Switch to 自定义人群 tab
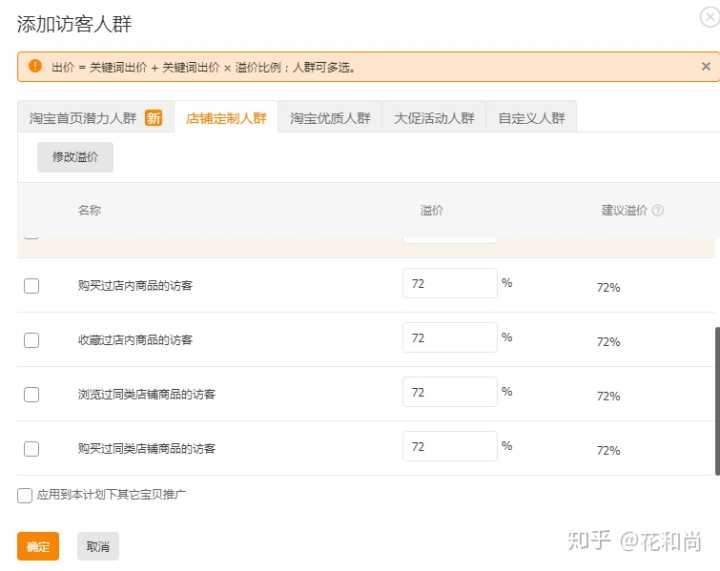Viewport: 720px width, 571px height. pos(532,118)
